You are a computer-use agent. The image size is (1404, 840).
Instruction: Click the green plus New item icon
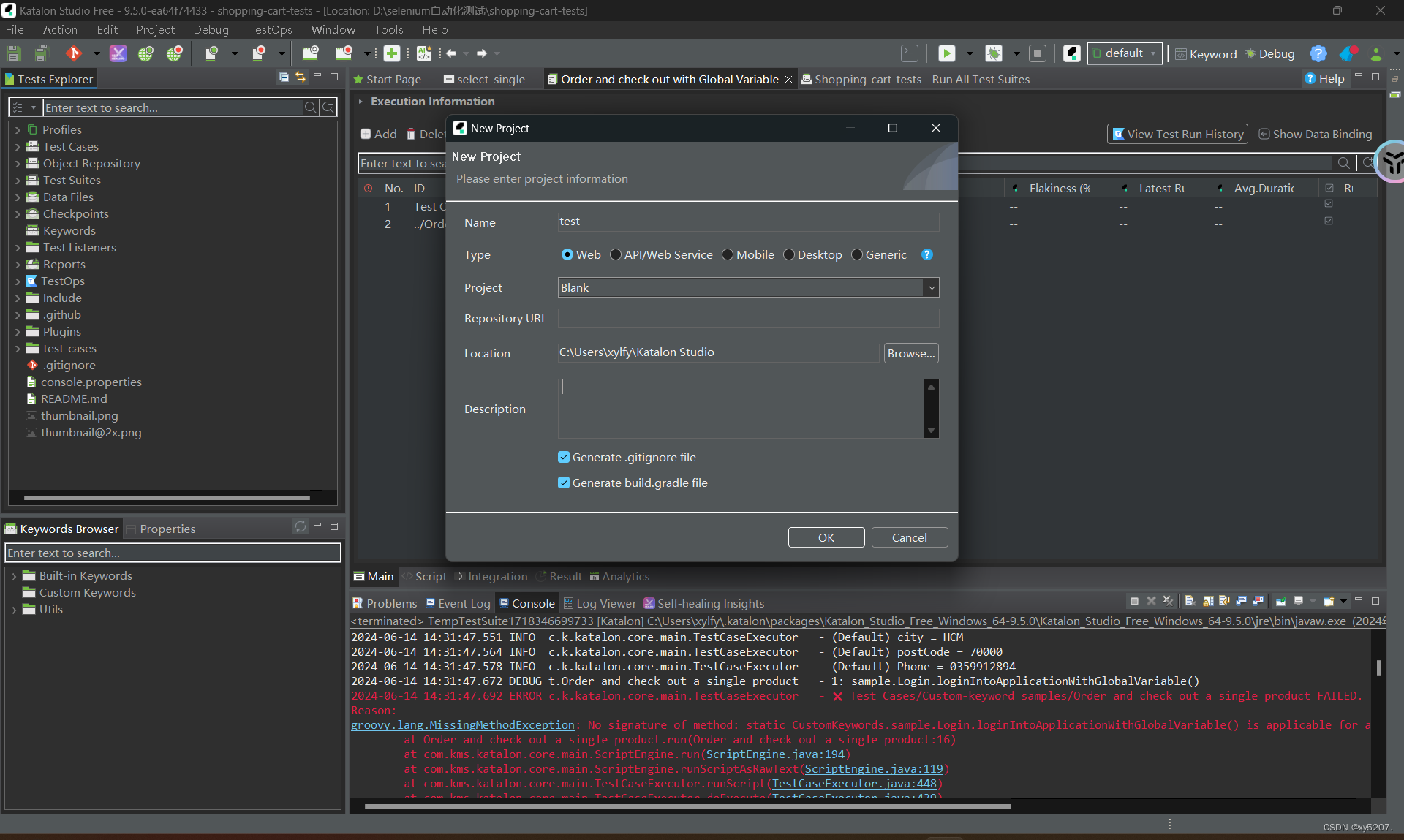point(392,53)
